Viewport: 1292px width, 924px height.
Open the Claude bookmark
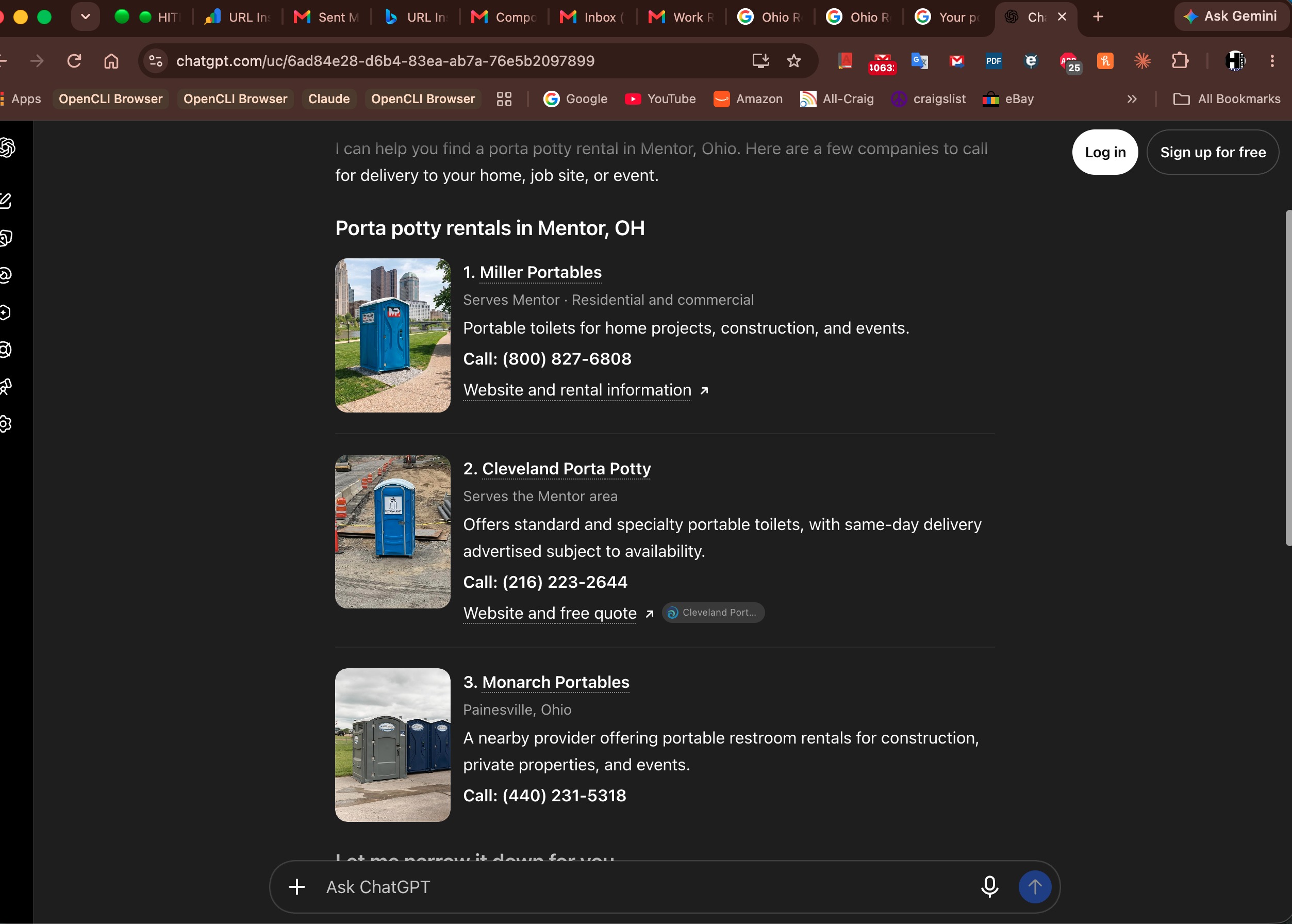tap(329, 99)
